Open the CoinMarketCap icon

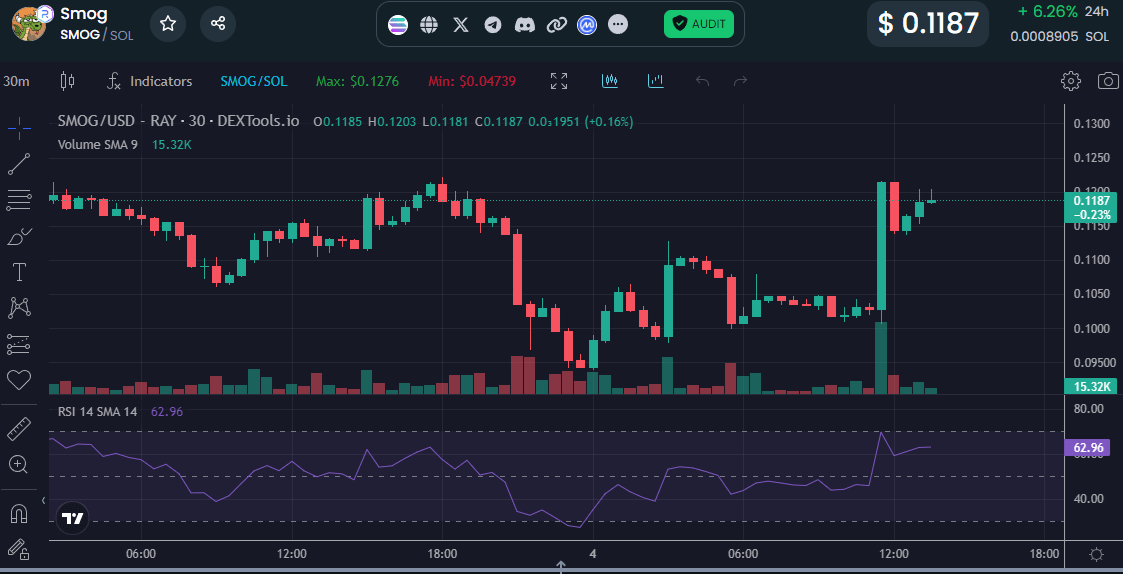(x=587, y=24)
